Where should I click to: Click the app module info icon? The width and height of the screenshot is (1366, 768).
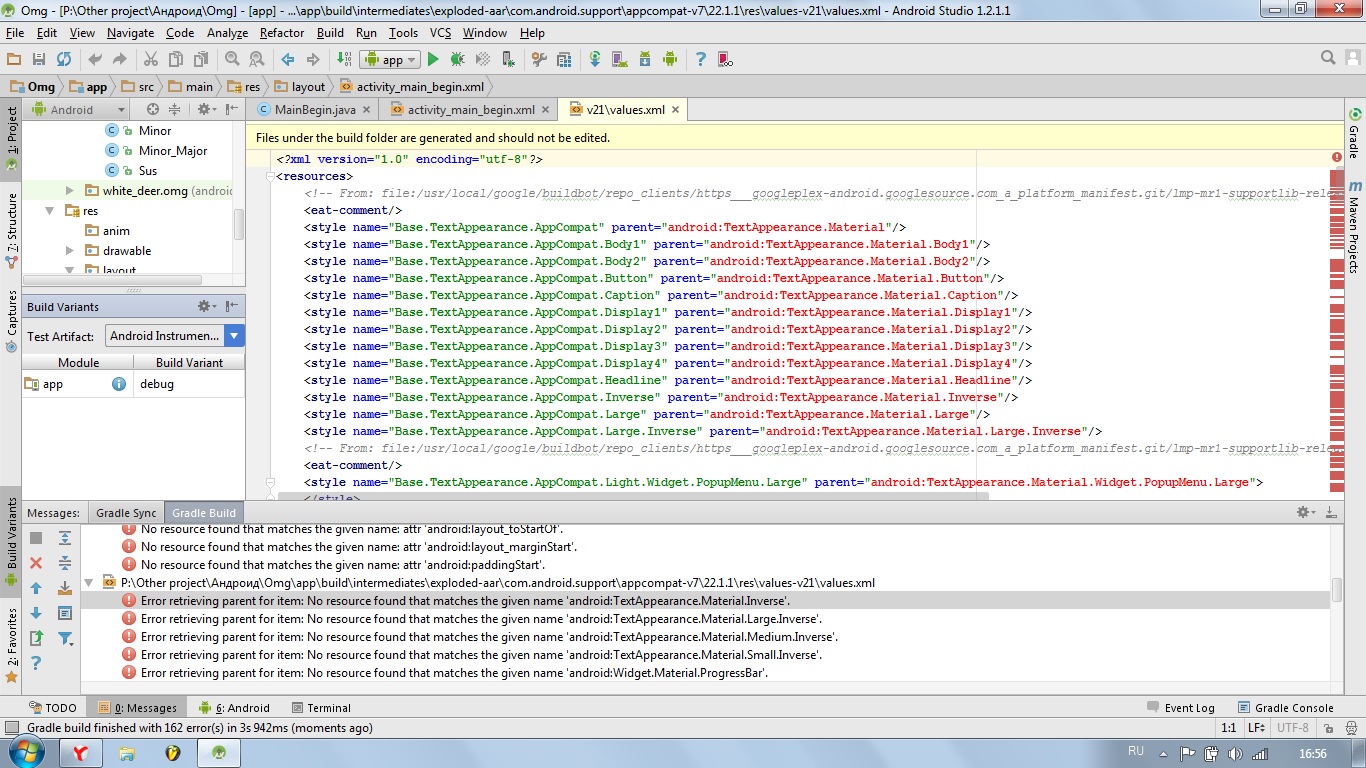[119, 383]
